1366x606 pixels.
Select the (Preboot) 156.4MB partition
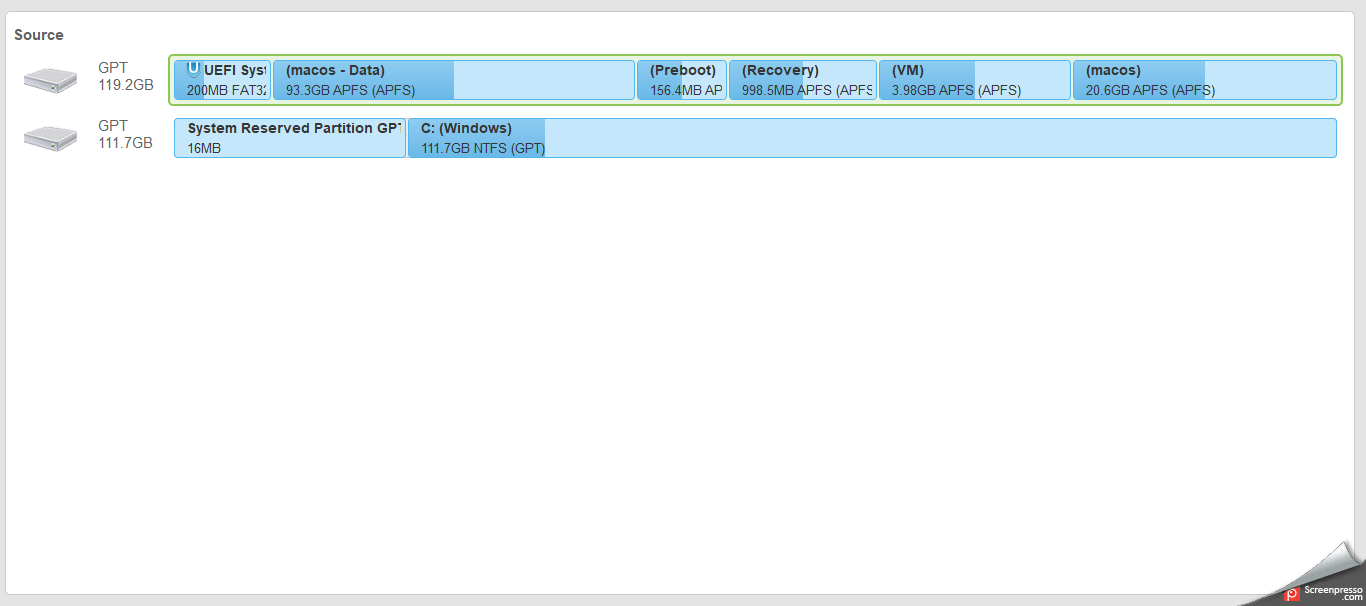(x=682, y=80)
